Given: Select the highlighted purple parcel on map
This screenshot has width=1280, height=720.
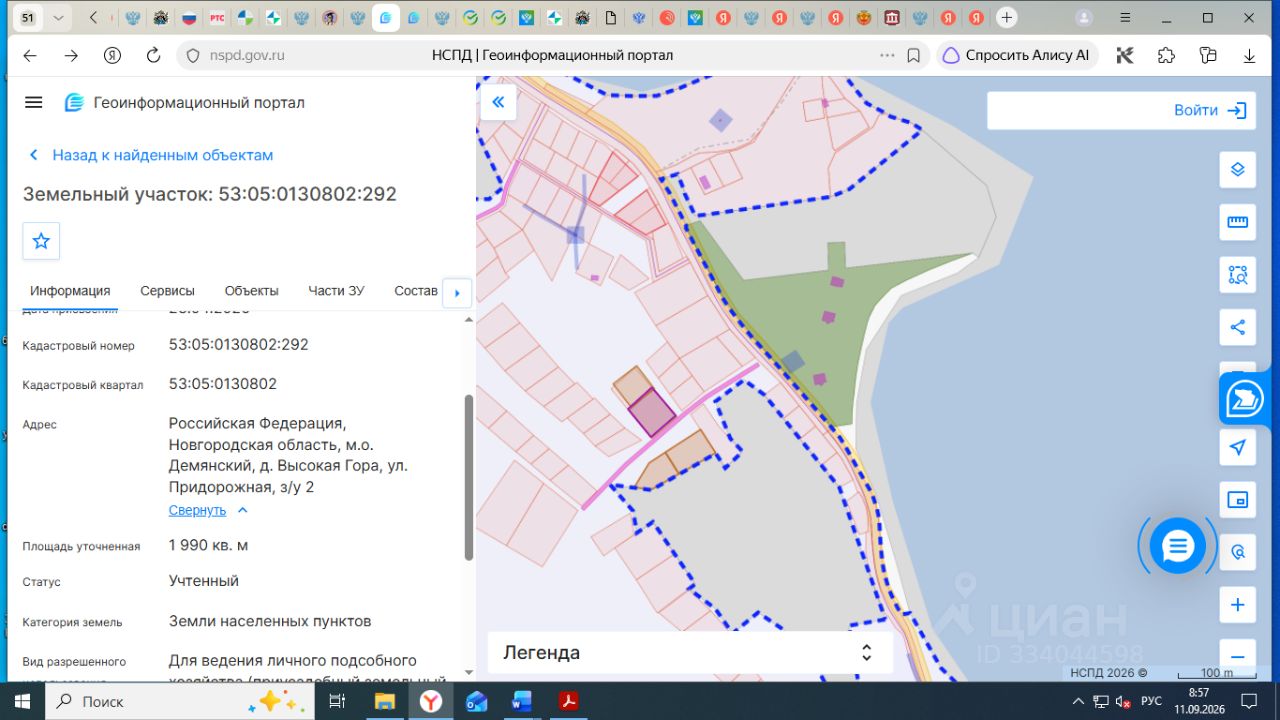Looking at the screenshot, I should (x=651, y=412).
